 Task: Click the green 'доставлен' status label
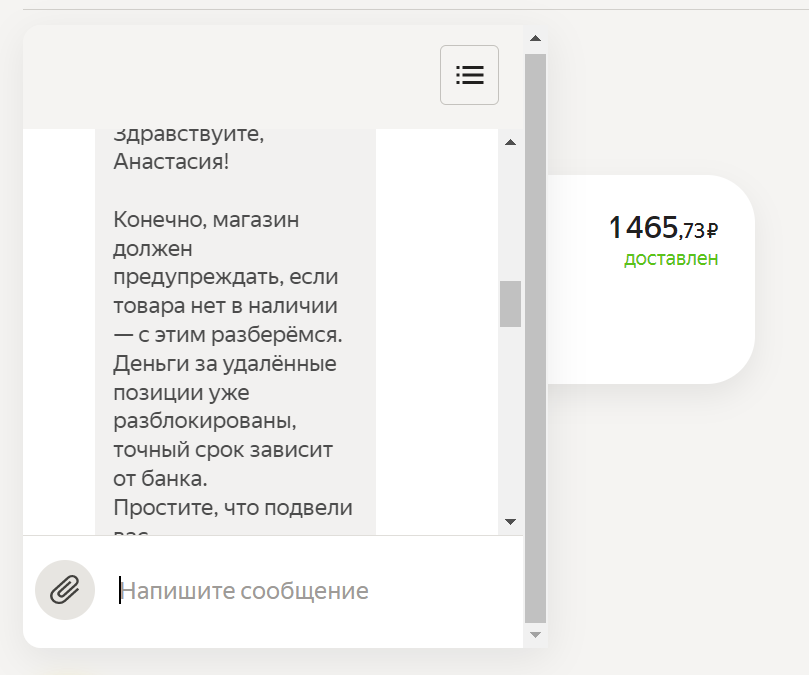click(x=672, y=258)
